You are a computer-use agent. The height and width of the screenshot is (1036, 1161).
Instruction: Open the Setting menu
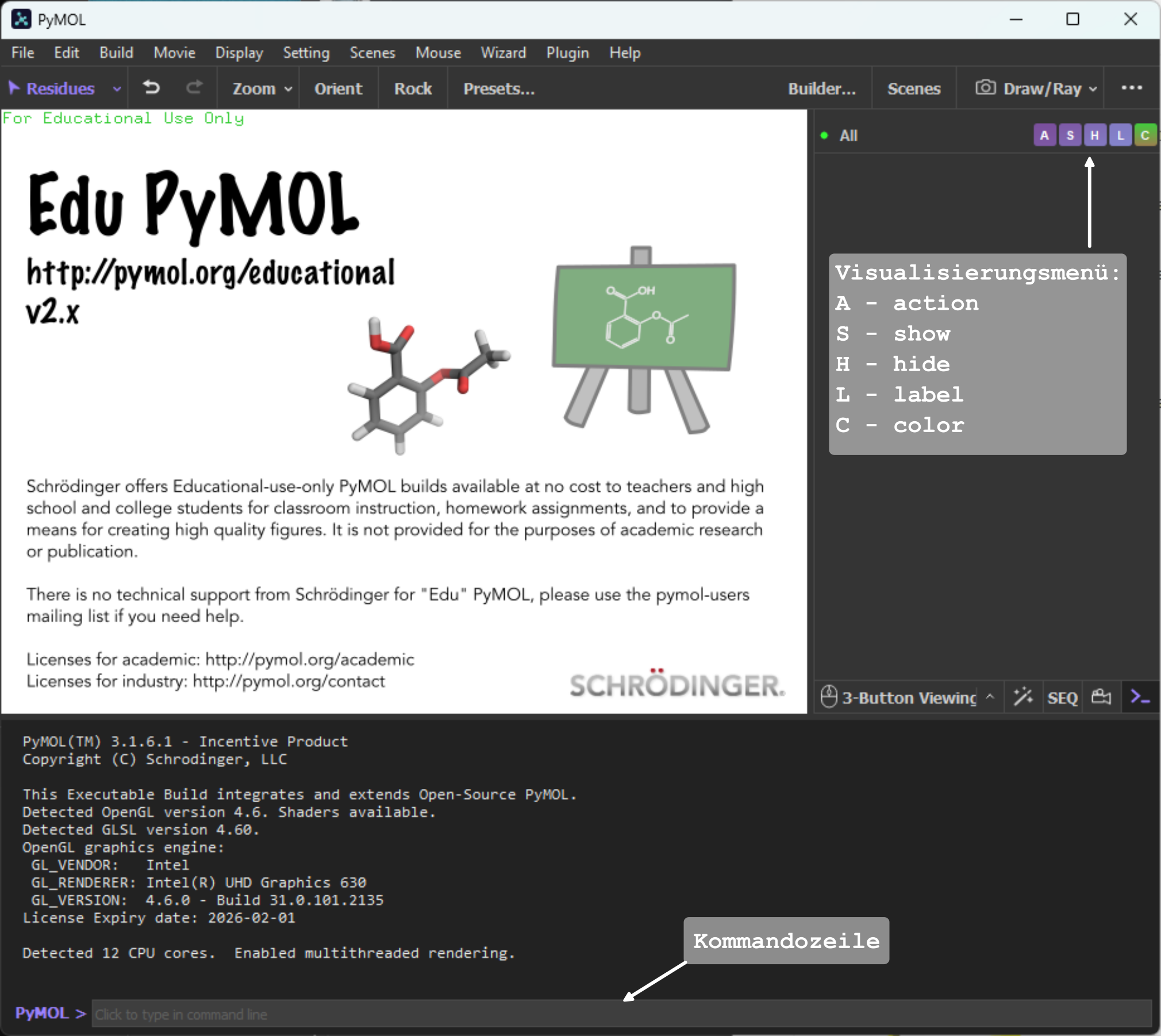(x=306, y=52)
